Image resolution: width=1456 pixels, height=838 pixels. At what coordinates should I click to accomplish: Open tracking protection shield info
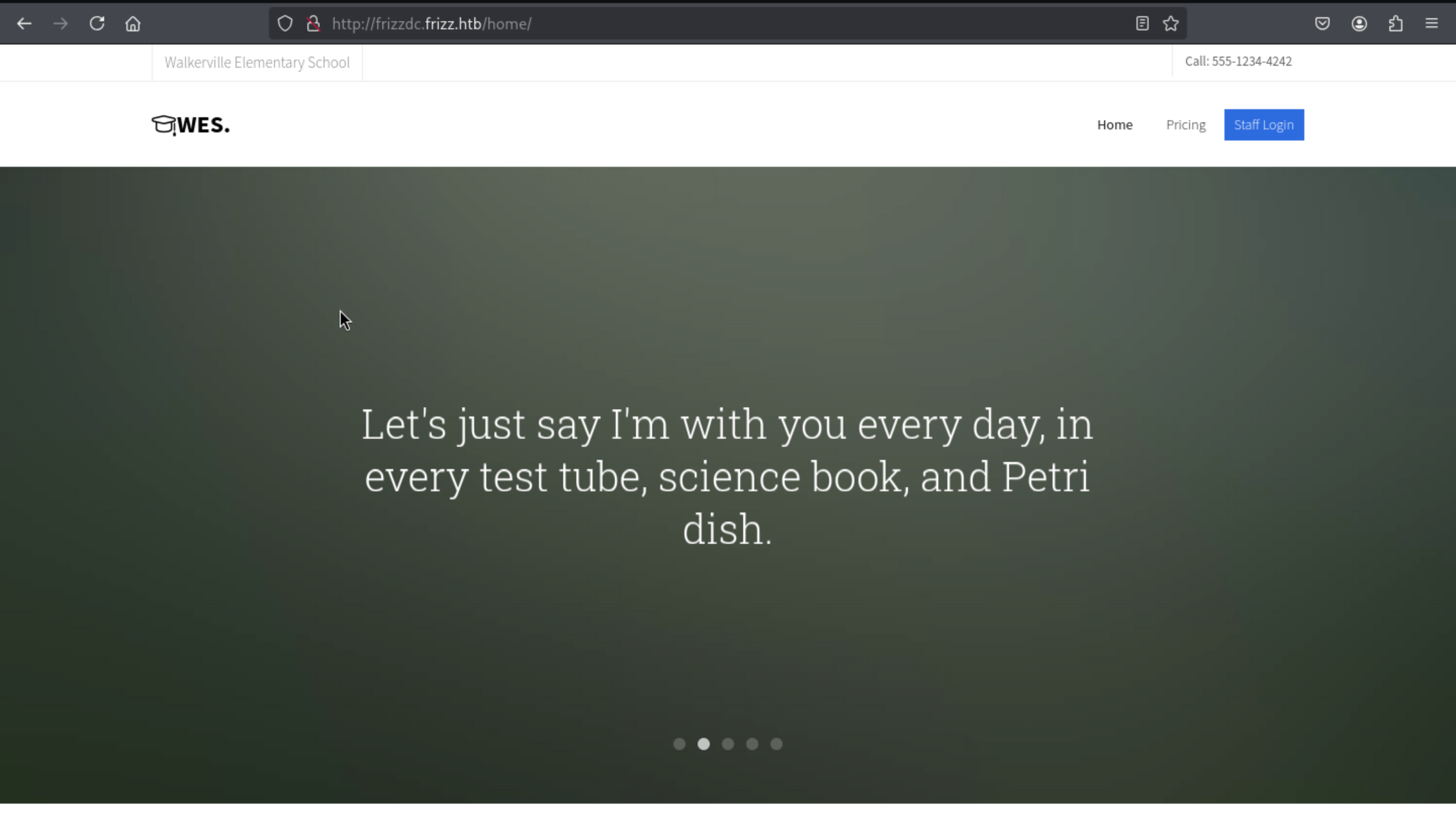(285, 24)
